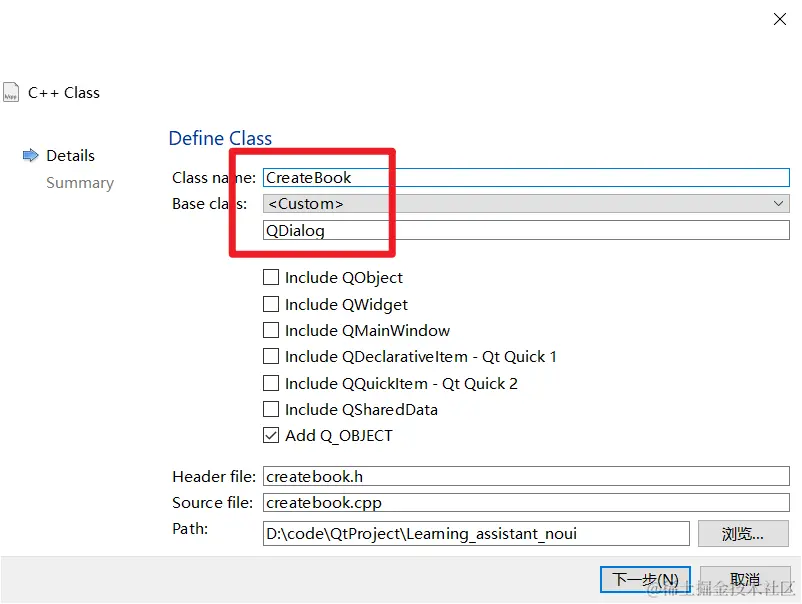Click the Details step arrow icon
Screen dimensions: 802x604
(31, 155)
